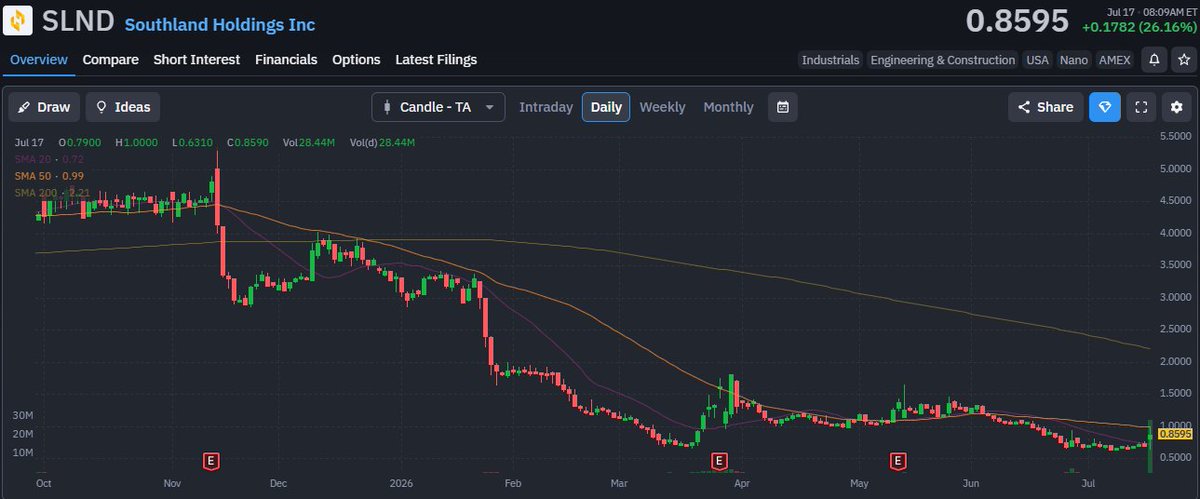Expand the Candle - TA chart type dropdown
1200x499 pixels.
[x=438, y=107]
